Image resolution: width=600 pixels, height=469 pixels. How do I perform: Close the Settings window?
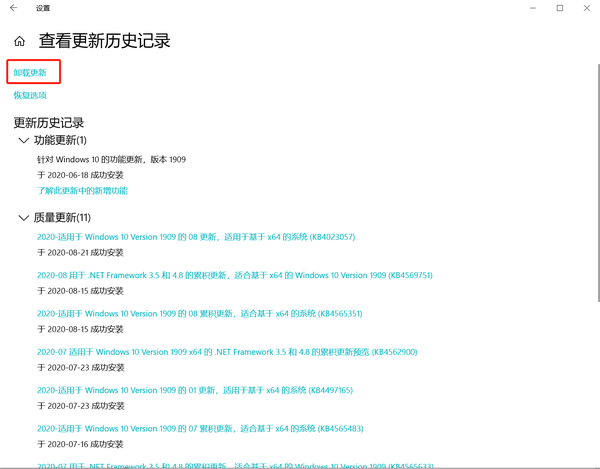tap(587, 8)
